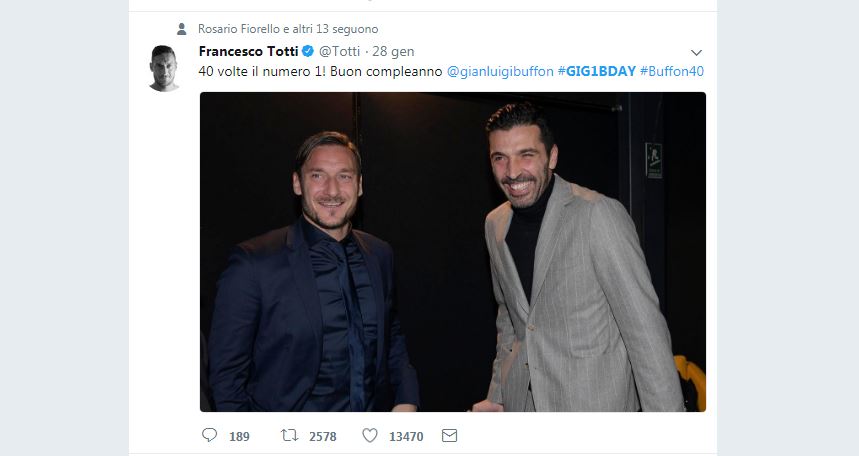
Task: Open the #GIG1BDAY hashtag
Action: click(594, 72)
